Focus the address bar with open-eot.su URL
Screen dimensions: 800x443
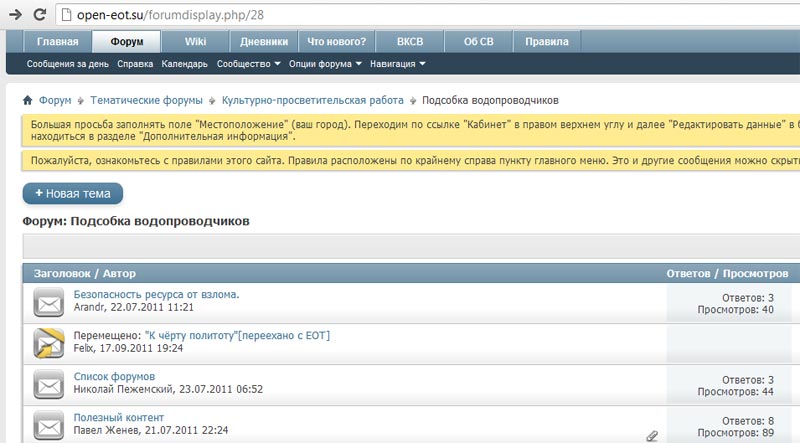pyautogui.click(x=429, y=15)
